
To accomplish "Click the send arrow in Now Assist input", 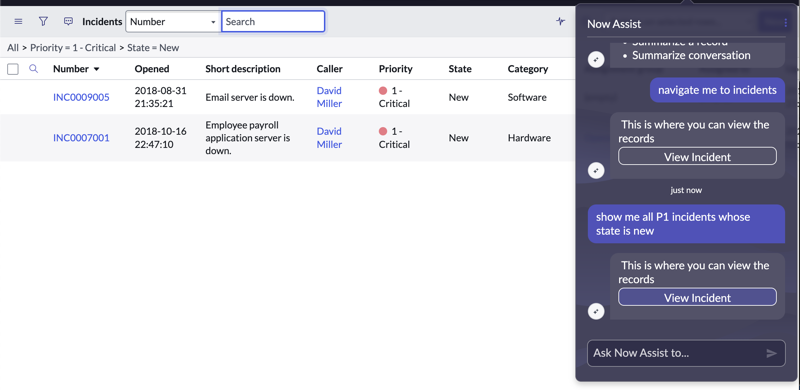I will (x=771, y=353).
